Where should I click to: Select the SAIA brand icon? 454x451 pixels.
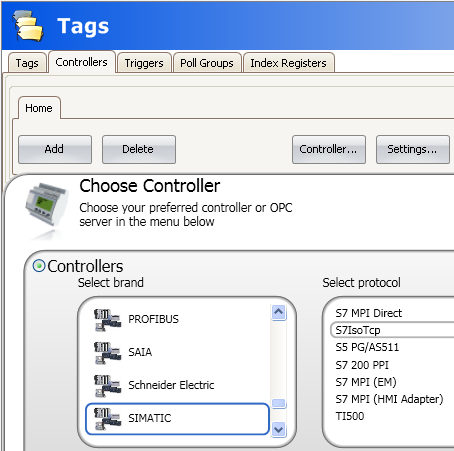[107, 353]
